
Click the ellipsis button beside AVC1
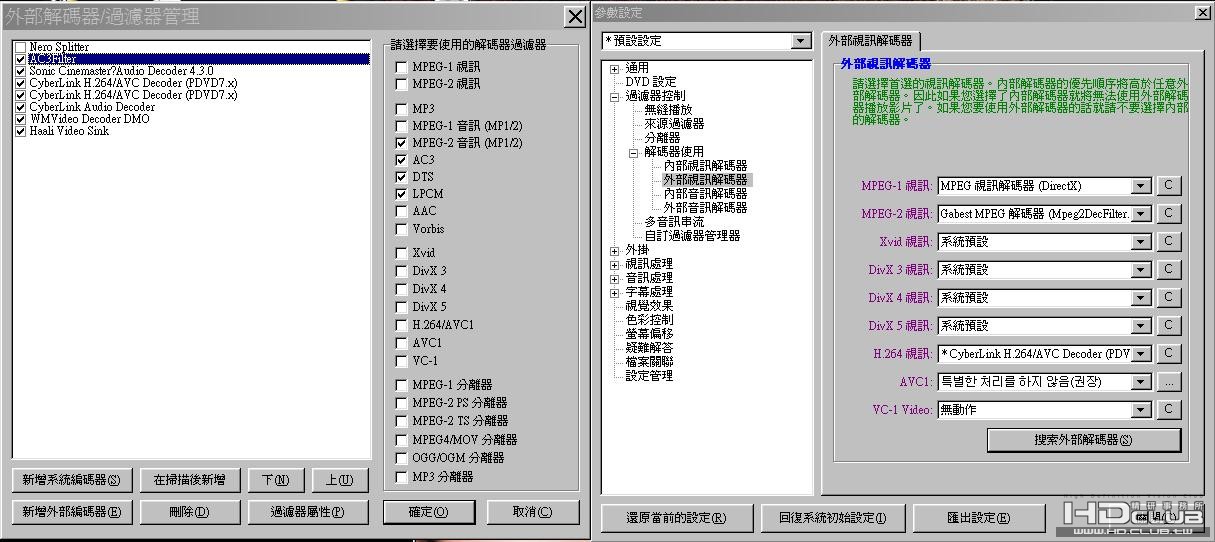1168,382
